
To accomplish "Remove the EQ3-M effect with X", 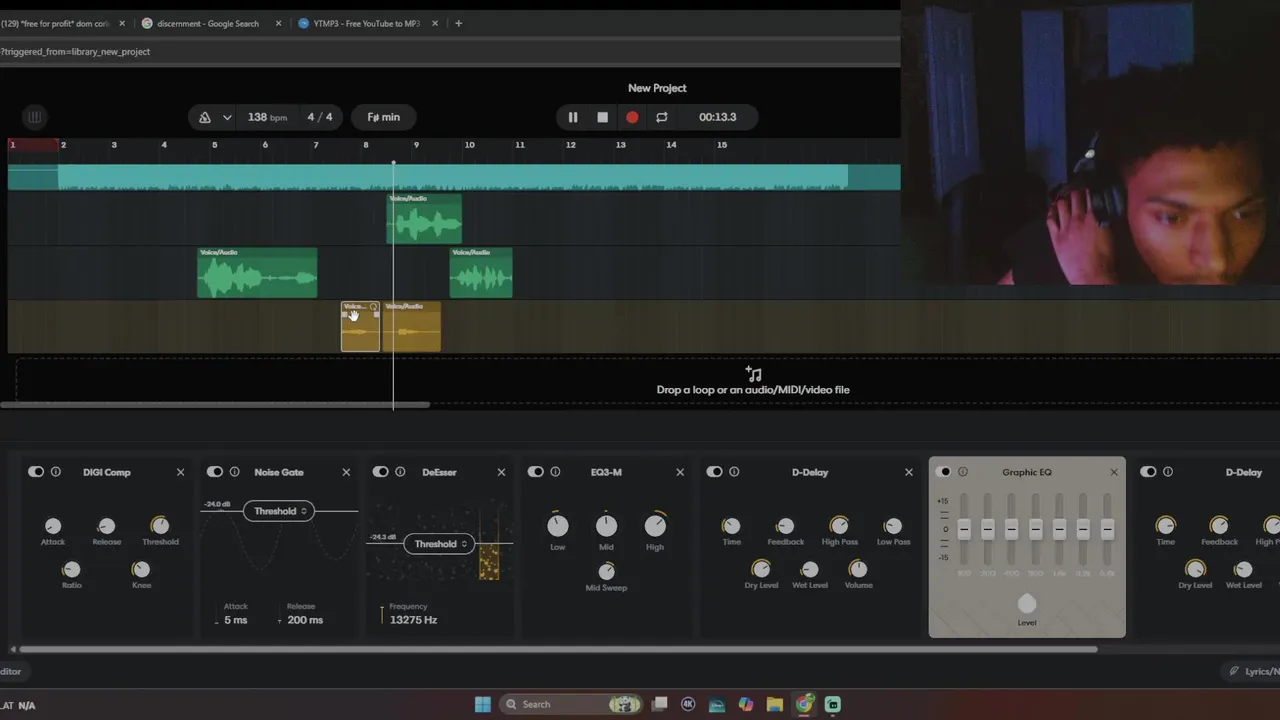I will [x=680, y=472].
